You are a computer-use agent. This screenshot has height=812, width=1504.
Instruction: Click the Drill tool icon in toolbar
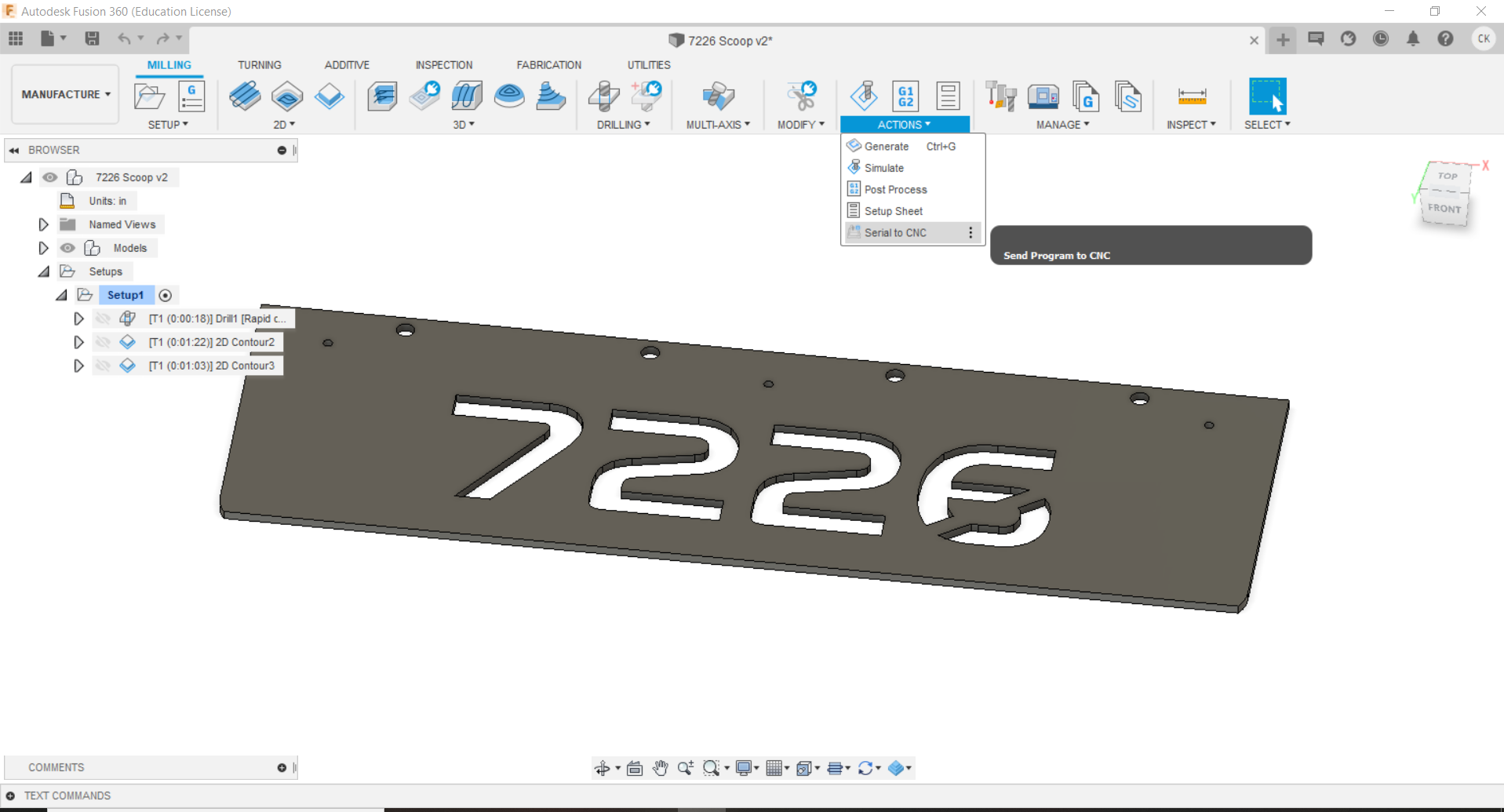point(604,96)
